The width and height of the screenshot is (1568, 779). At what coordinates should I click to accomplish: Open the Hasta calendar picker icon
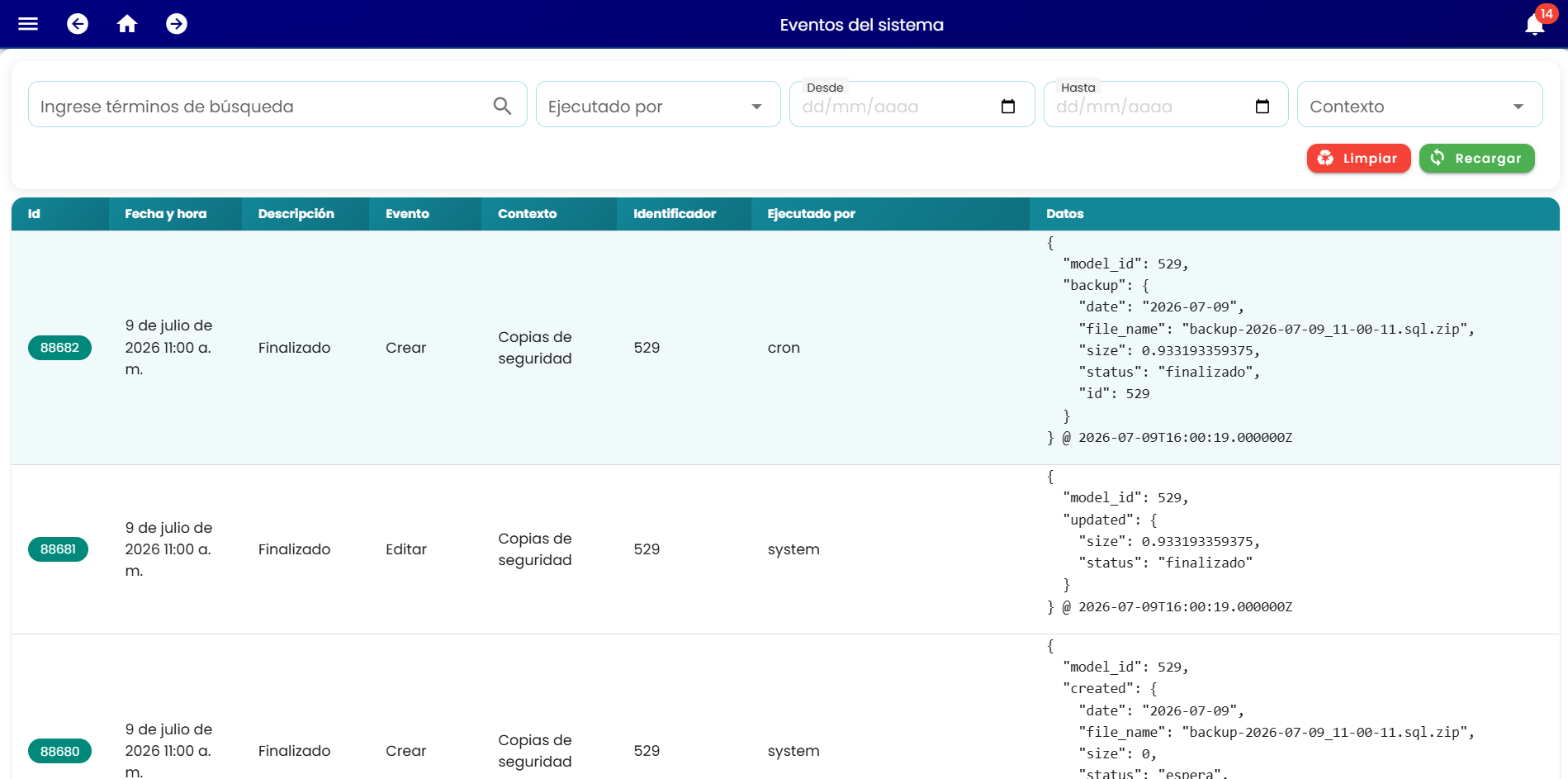1262,107
